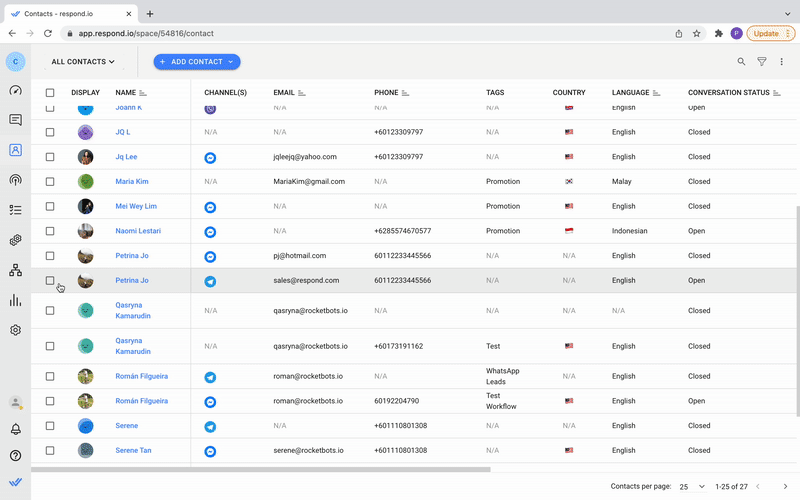Check the box for Jq Lee
The height and width of the screenshot is (500, 800).
pos(50,157)
